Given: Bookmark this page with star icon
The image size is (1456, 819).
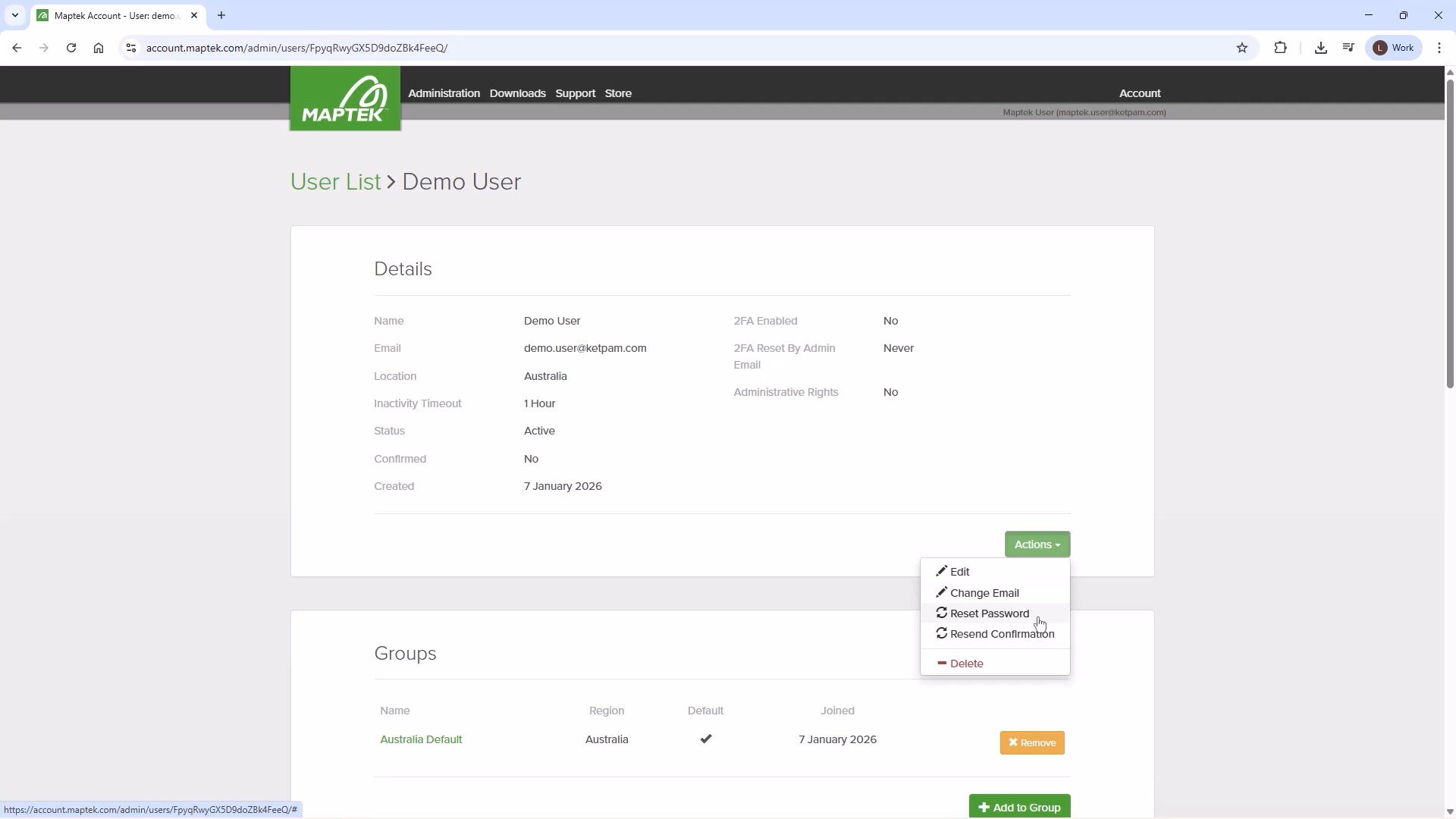Looking at the screenshot, I should (1242, 48).
